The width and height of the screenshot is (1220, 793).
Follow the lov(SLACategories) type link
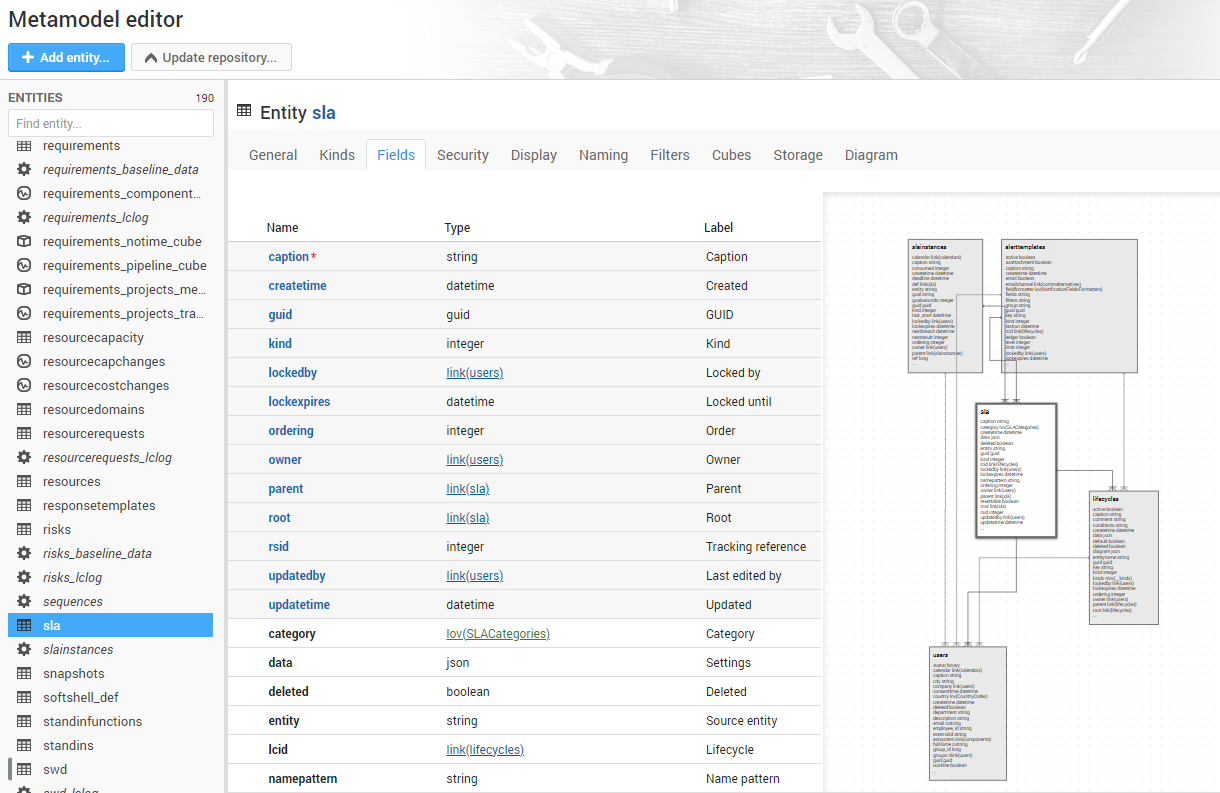[x=498, y=634]
